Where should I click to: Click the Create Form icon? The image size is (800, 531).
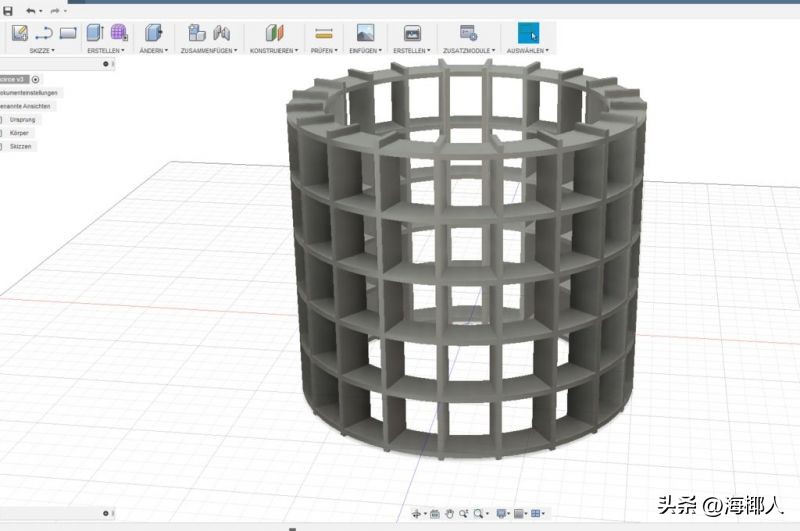click(119, 33)
